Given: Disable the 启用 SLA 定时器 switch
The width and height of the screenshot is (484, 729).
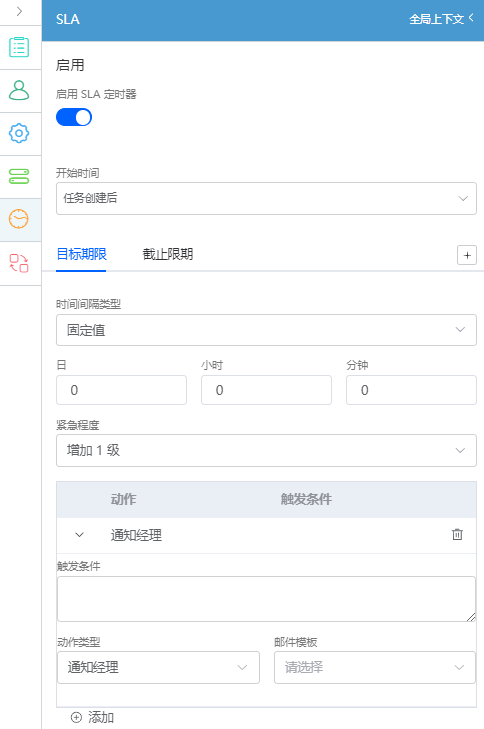Looking at the screenshot, I should click(x=74, y=117).
